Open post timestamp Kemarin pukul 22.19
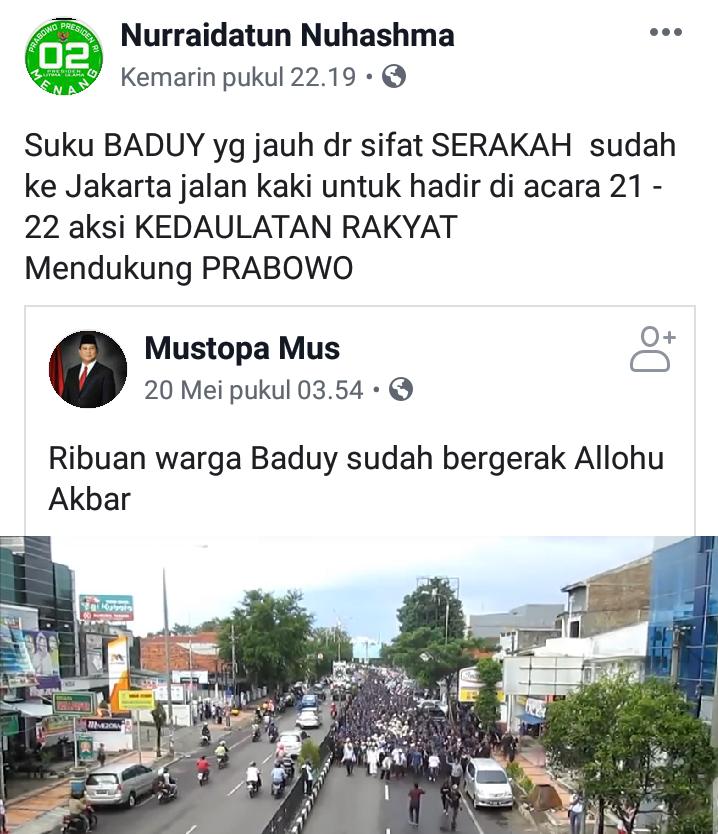 click(x=238, y=77)
